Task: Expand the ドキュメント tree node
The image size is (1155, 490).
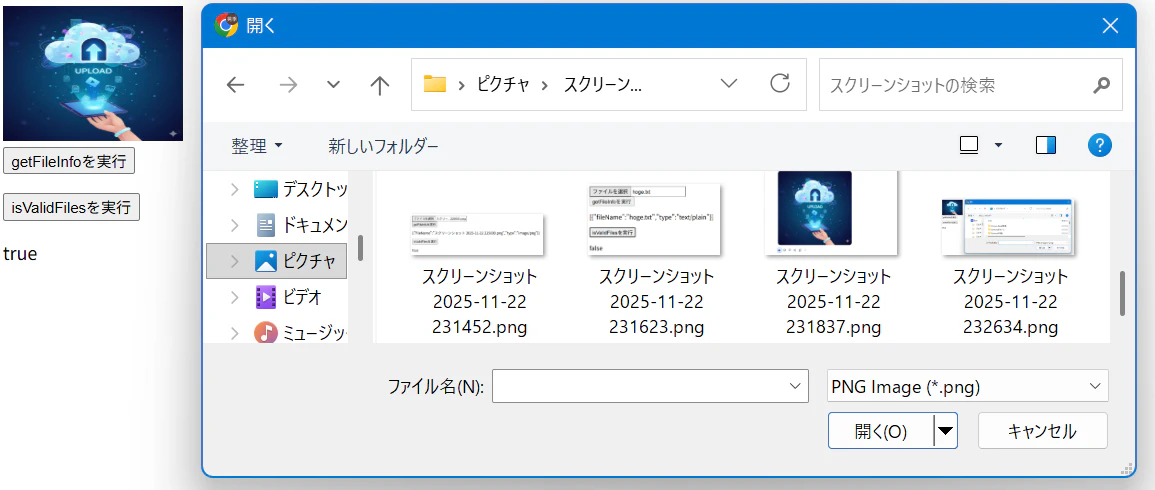Action: point(234,225)
